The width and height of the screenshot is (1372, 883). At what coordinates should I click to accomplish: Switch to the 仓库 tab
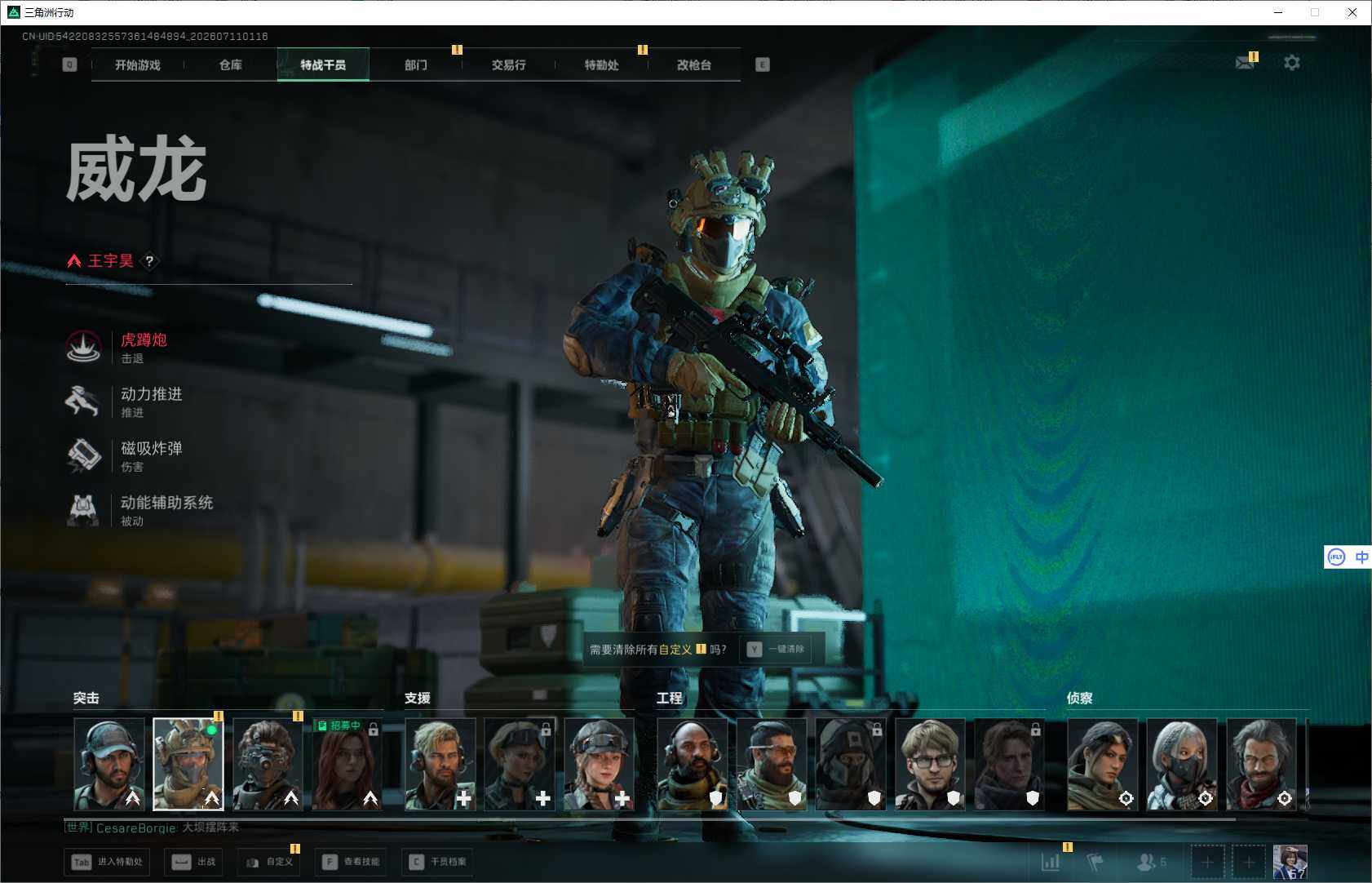coord(231,64)
